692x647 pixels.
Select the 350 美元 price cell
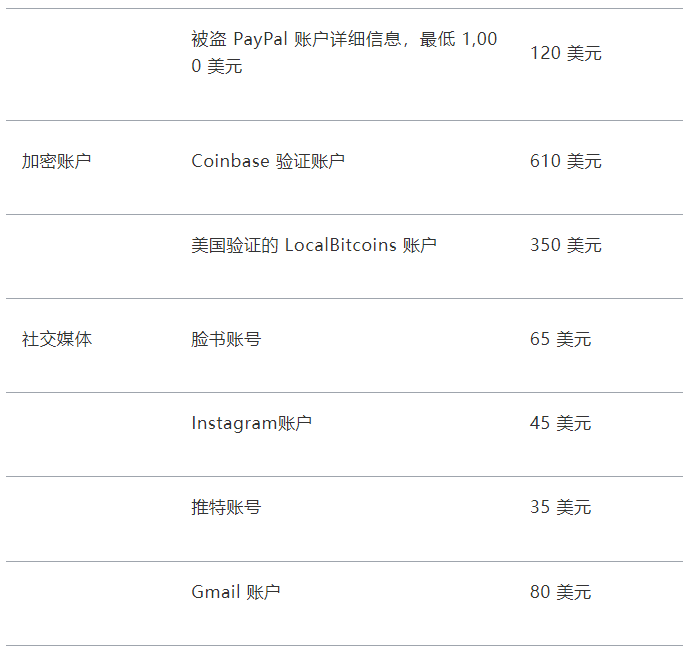pyautogui.click(x=565, y=245)
